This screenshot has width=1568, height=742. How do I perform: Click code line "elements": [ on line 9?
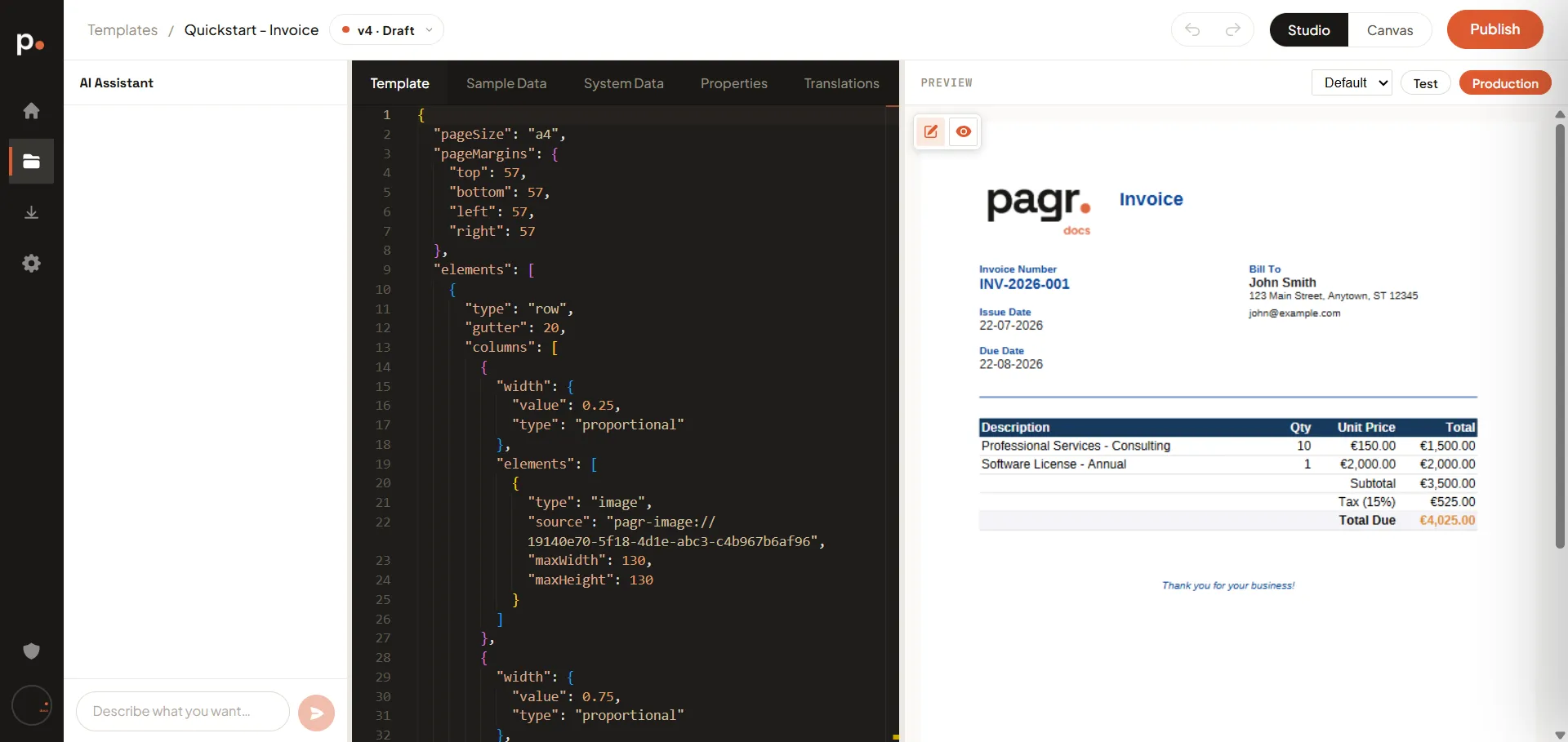[484, 269]
